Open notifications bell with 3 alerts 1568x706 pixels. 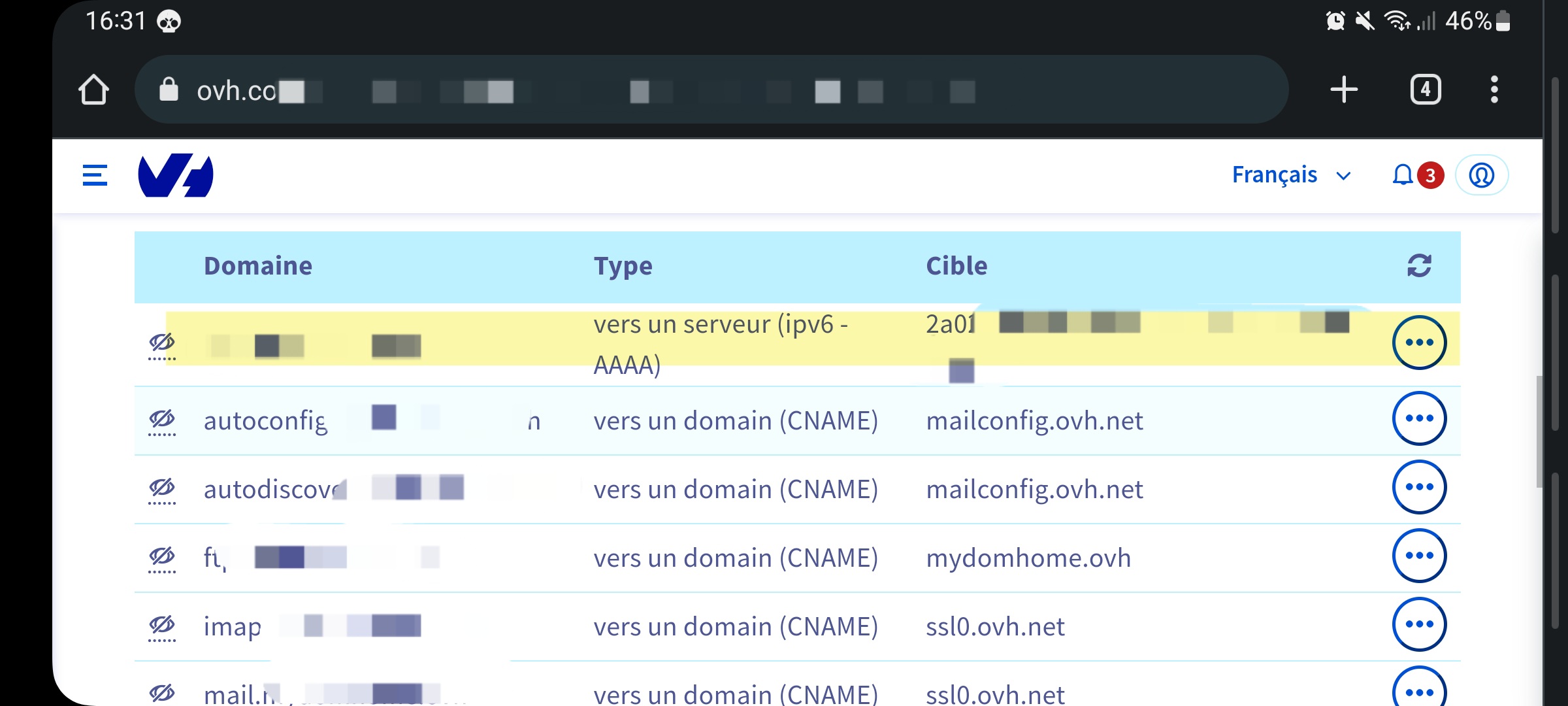tap(1416, 175)
